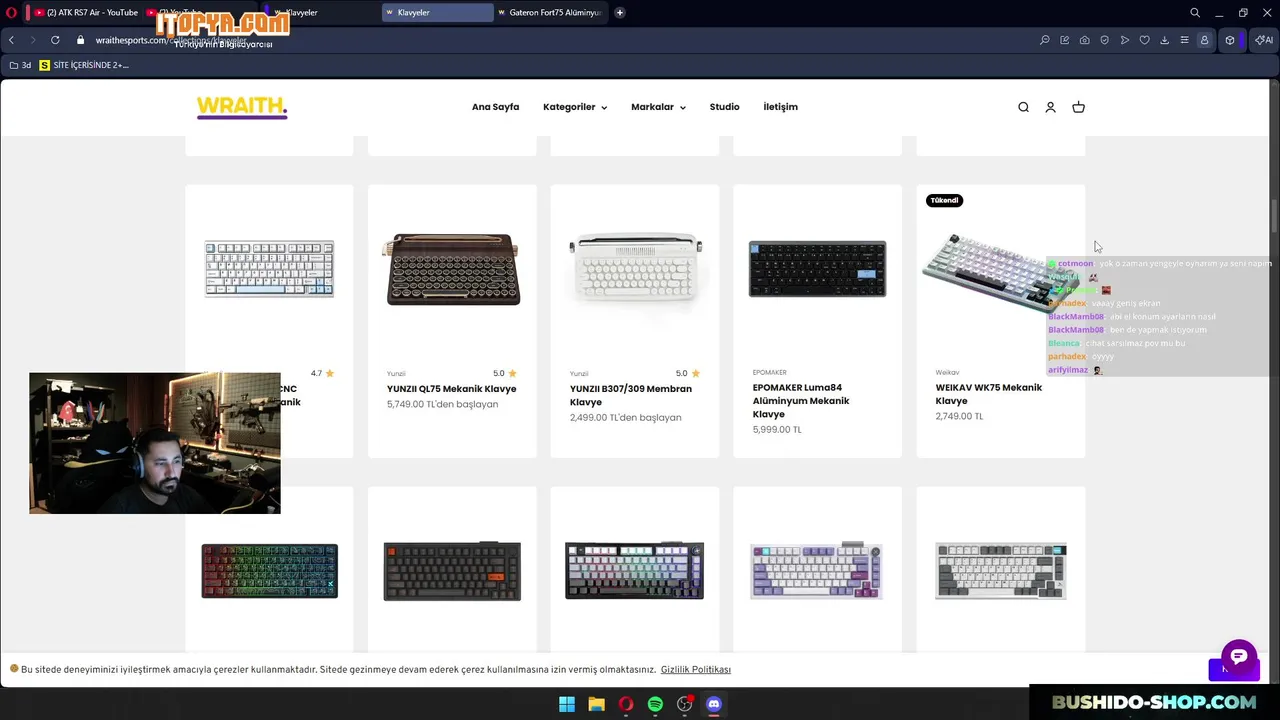The height and width of the screenshot is (720, 1280).
Task: Expand the Kategoriler dropdown menu
Action: tap(575, 107)
